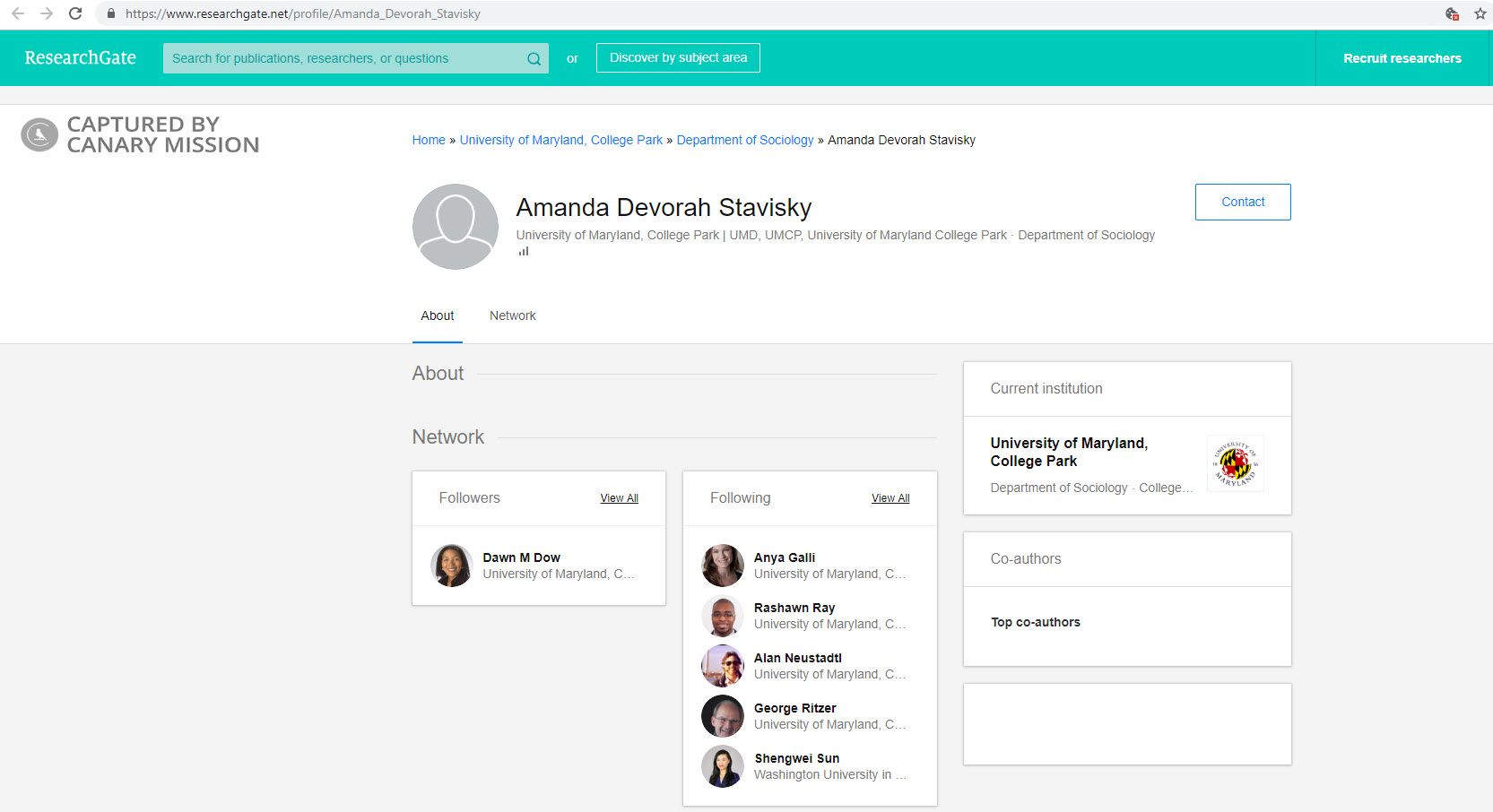This screenshot has width=1493, height=812.
Task: Click the grey profile picture placeholder
Action: tap(455, 226)
